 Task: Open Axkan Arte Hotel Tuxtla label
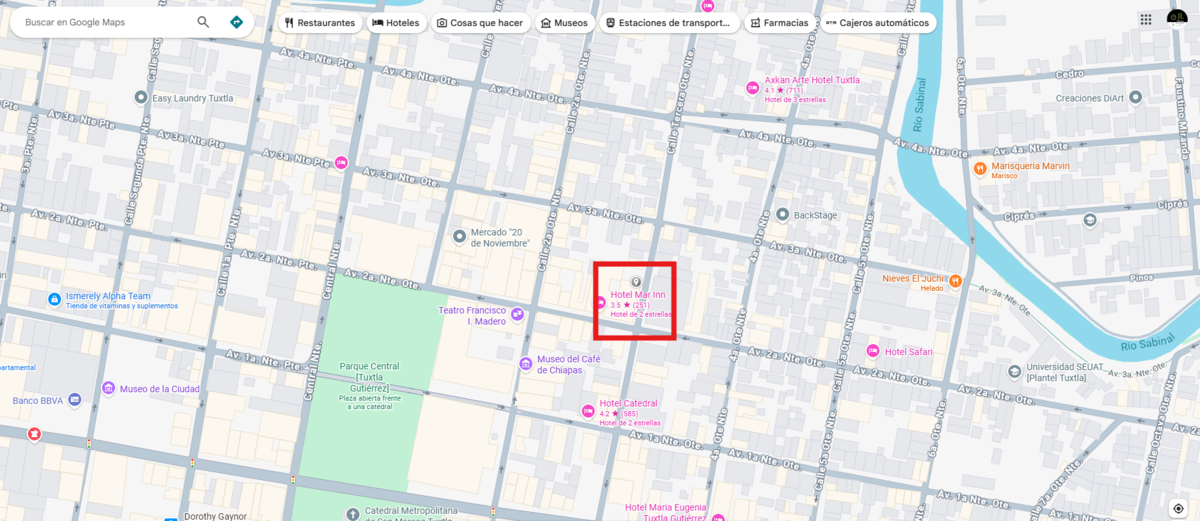tap(811, 80)
